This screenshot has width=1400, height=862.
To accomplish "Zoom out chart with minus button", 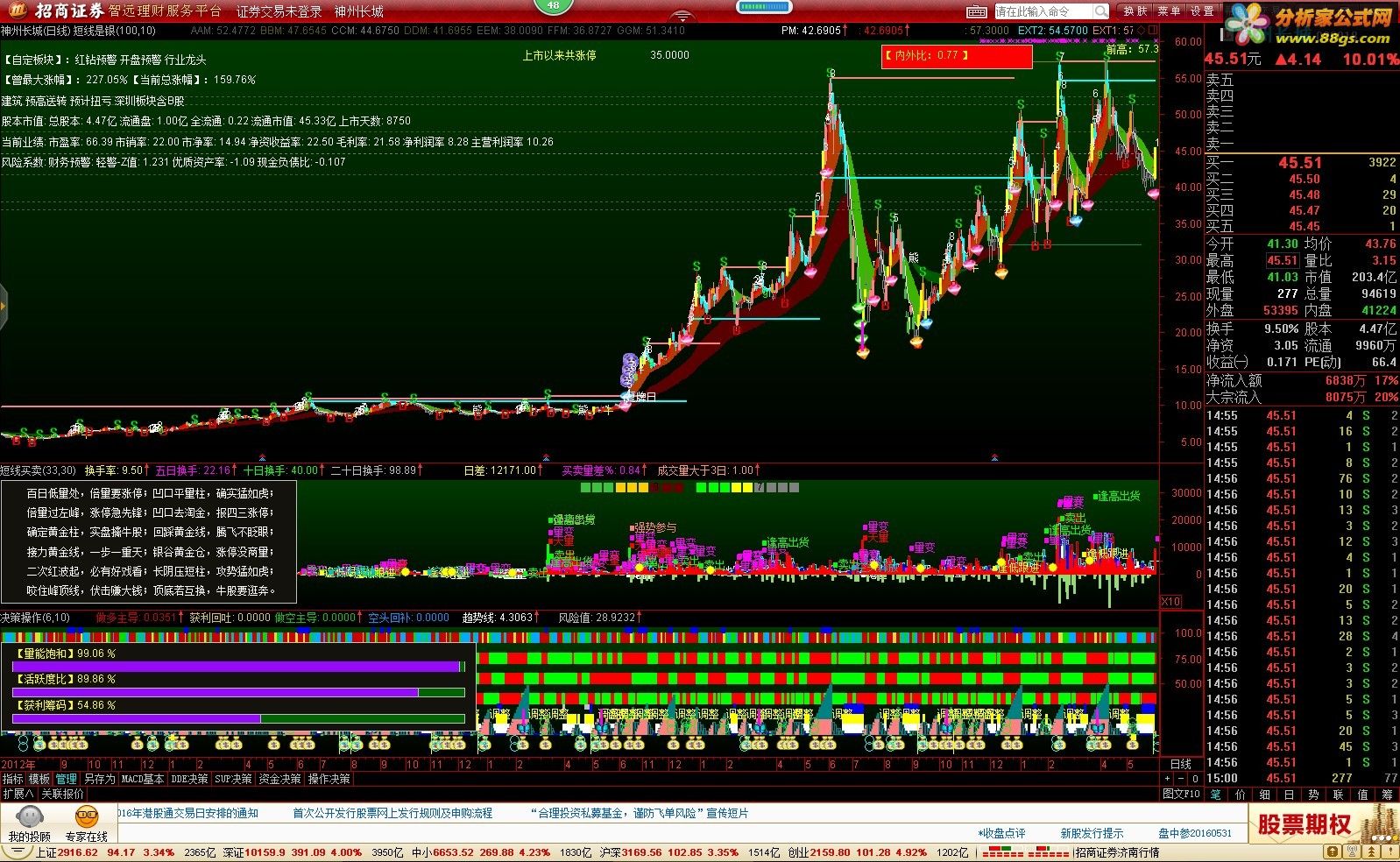I will 1180,779.
